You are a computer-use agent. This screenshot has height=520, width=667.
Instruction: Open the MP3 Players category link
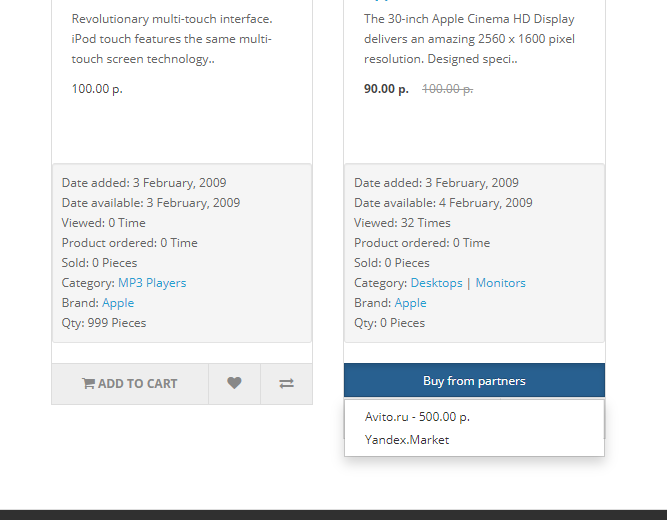coord(152,283)
